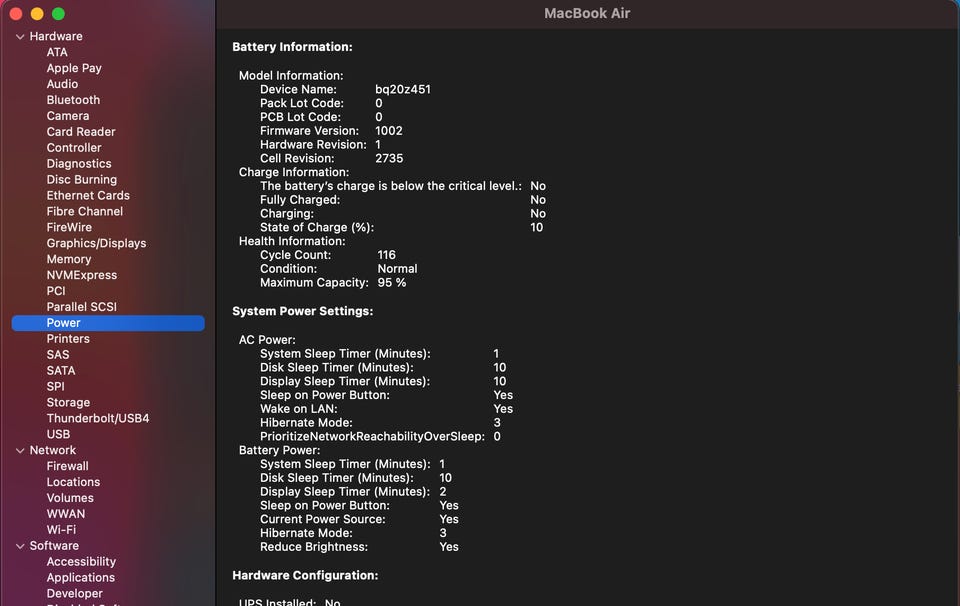The width and height of the screenshot is (960, 606).
Task: Open Locations under Network
Action: click(73, 482)
